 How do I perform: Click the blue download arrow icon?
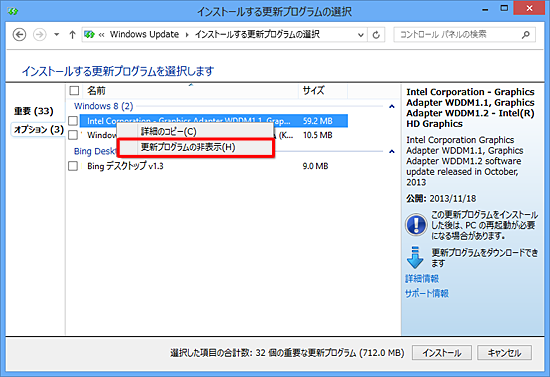(x=415, y=257)
